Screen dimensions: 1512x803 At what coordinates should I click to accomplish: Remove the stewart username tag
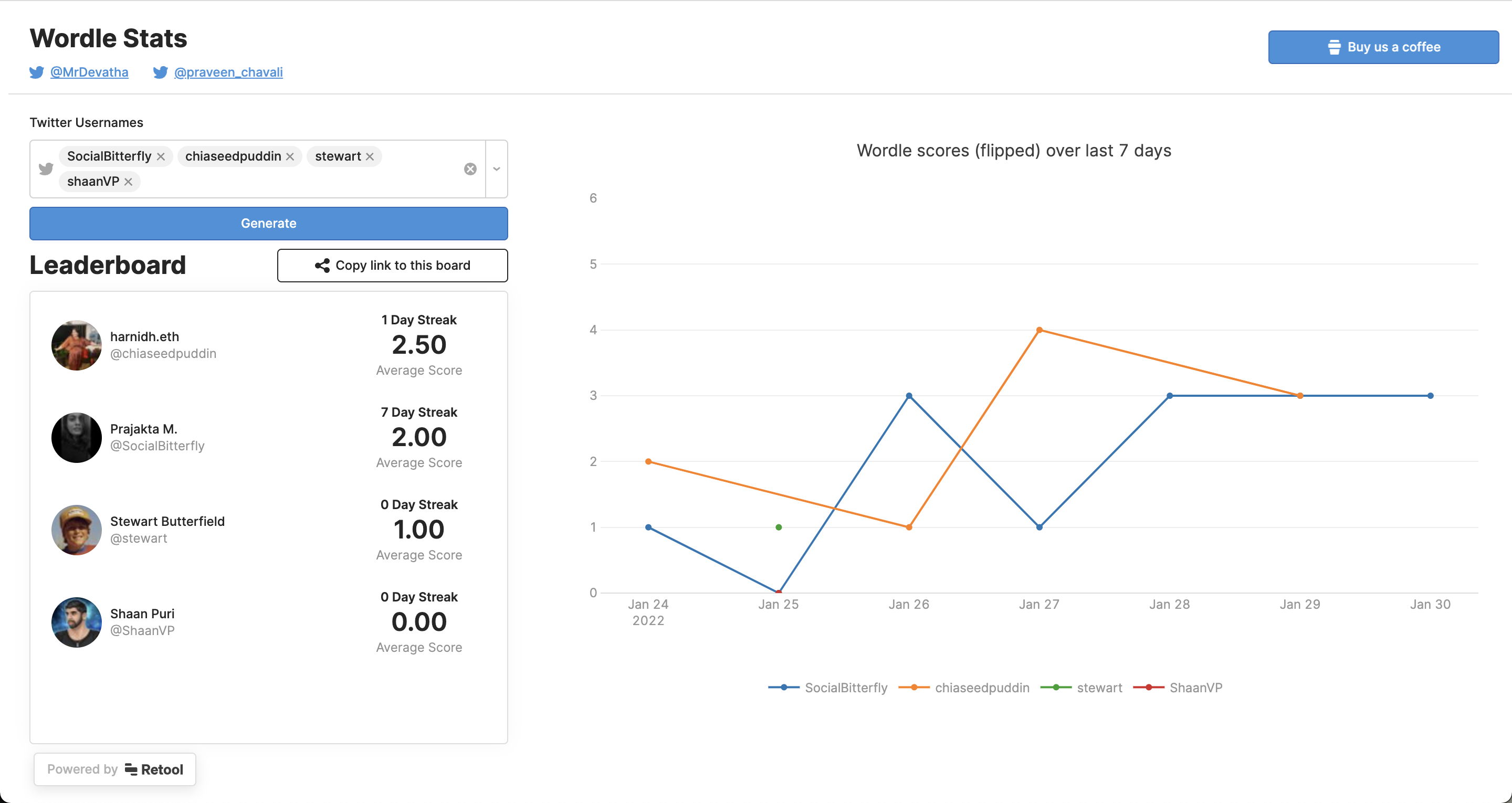[x=370, y=156]
